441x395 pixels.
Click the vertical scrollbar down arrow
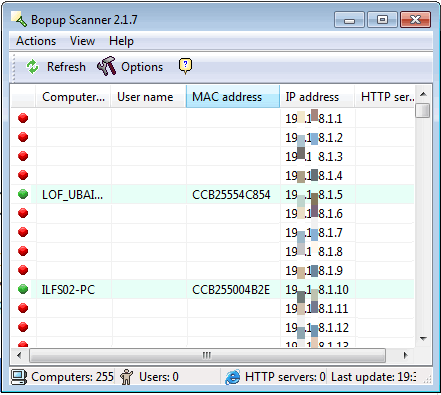pyautogui.click(x=423, y=339)
